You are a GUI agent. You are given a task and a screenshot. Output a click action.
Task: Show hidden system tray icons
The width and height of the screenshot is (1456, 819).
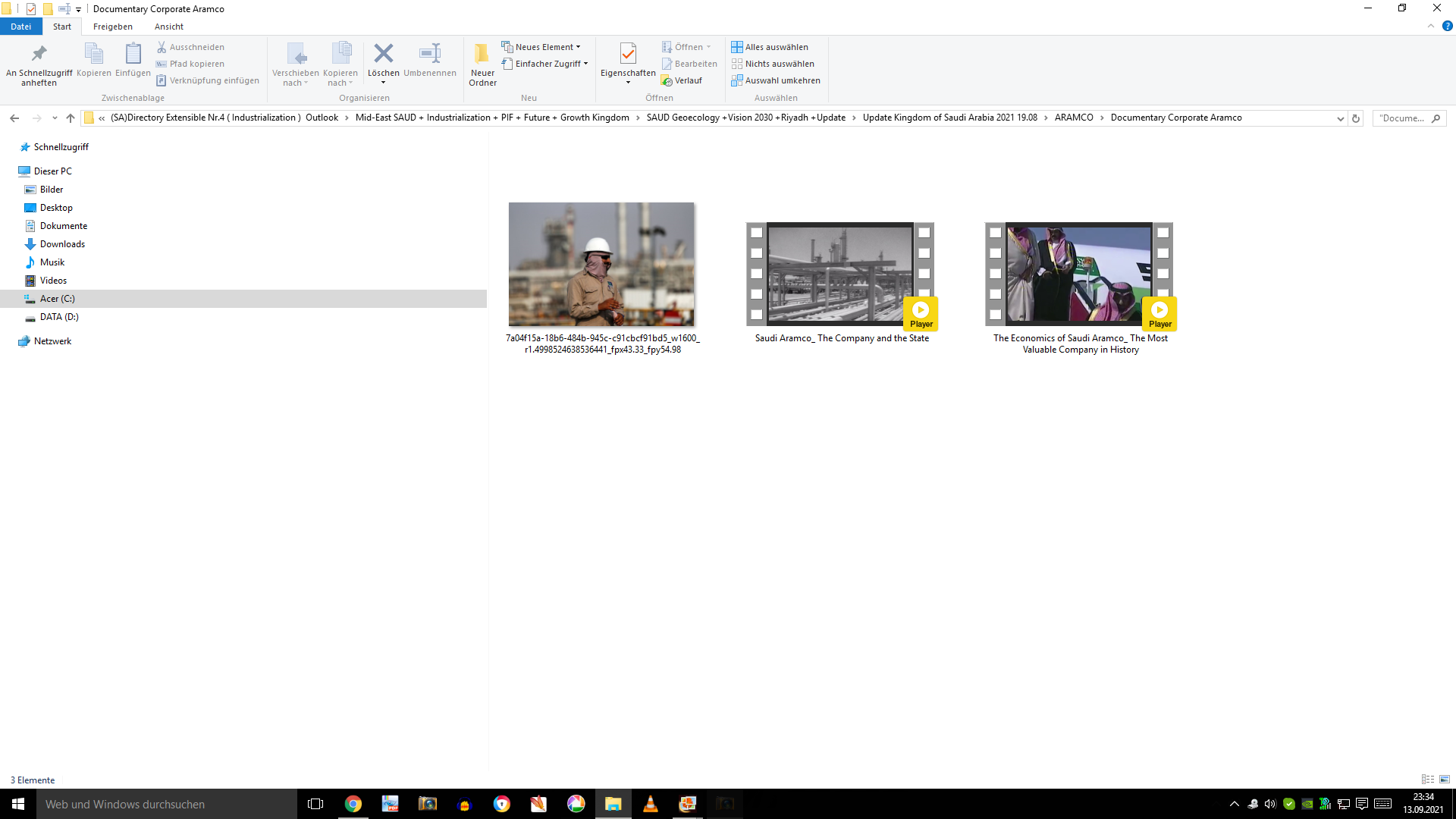tap(1235, 804)
